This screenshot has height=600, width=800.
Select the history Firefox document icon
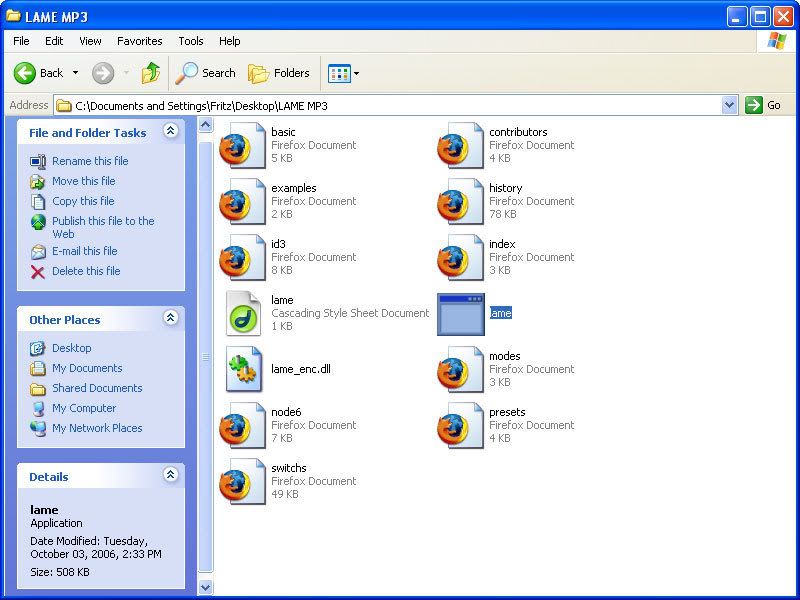460,201
